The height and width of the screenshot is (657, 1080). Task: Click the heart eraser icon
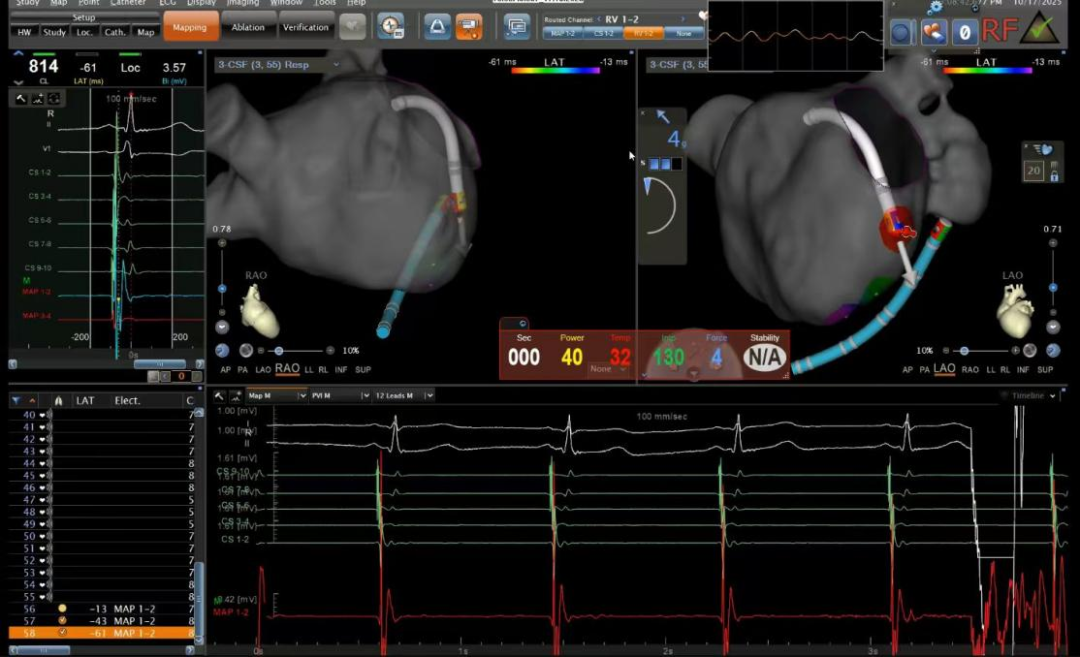(x=933, y=31)
